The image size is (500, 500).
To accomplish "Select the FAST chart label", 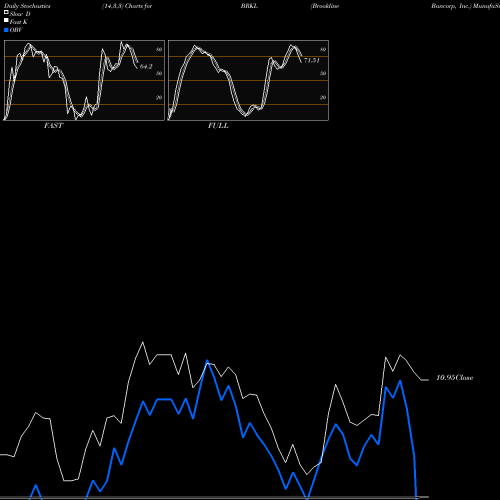I will point(53,126).
